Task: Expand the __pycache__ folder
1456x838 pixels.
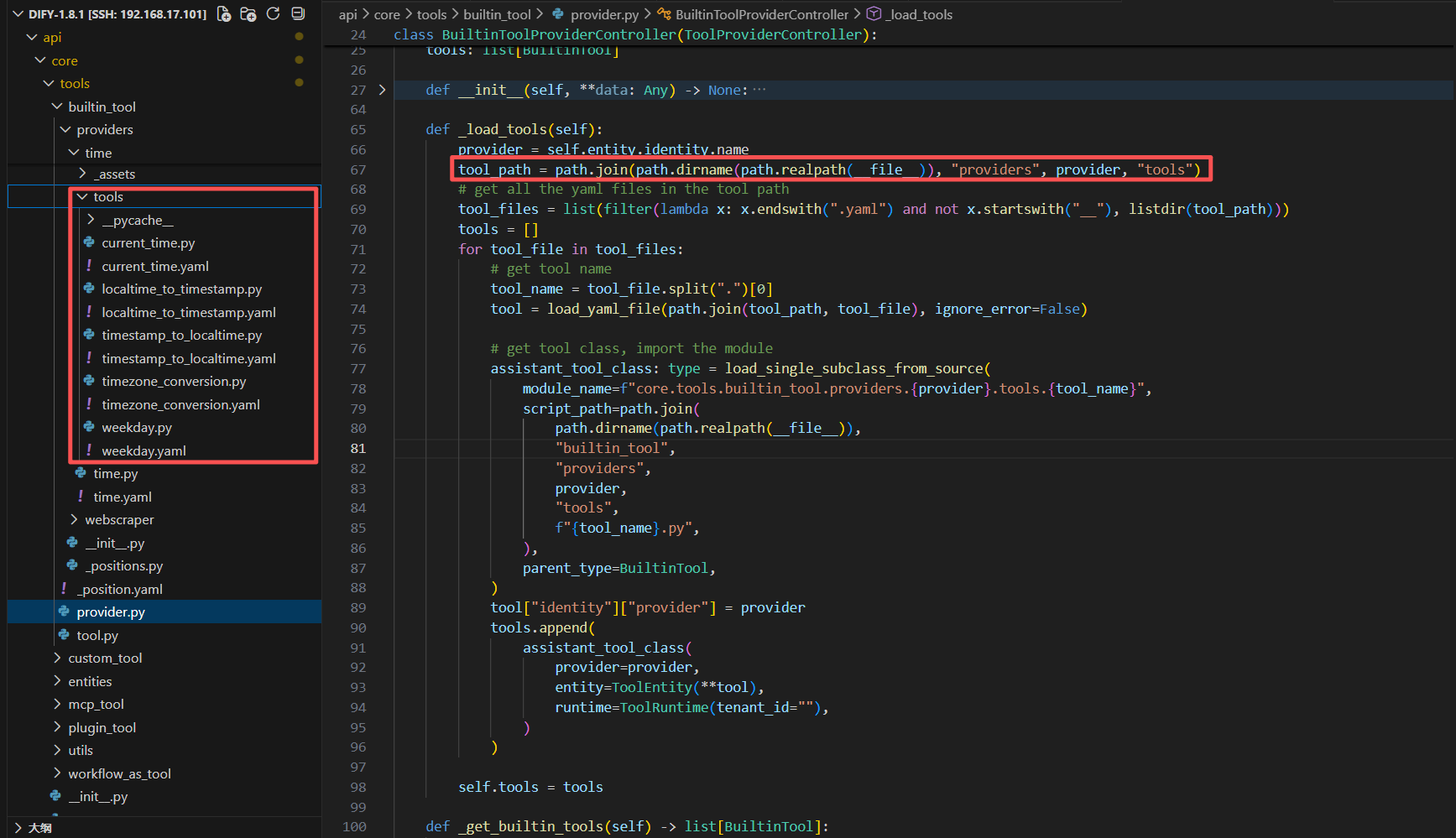Action: pos(91,220)
